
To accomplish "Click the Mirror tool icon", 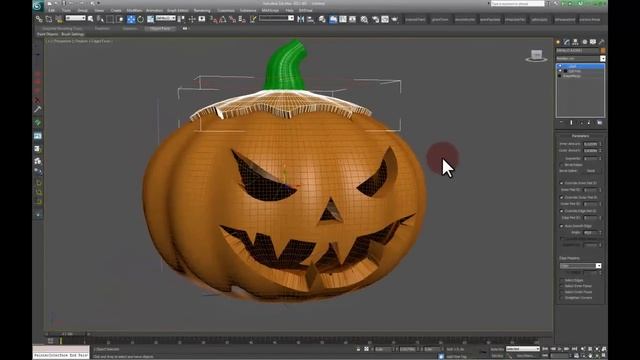I will (x=301, y=19).
